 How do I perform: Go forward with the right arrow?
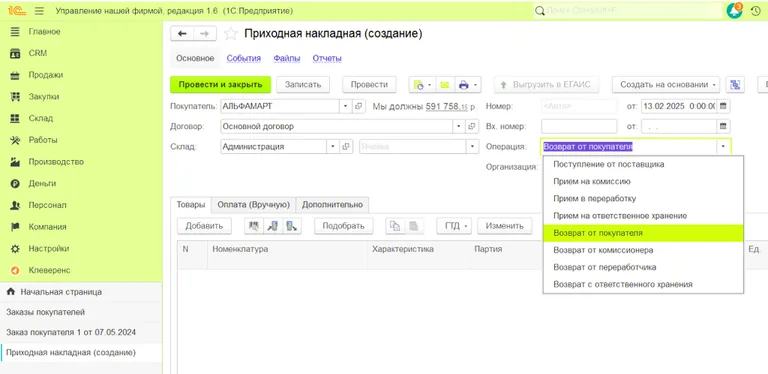205,33
